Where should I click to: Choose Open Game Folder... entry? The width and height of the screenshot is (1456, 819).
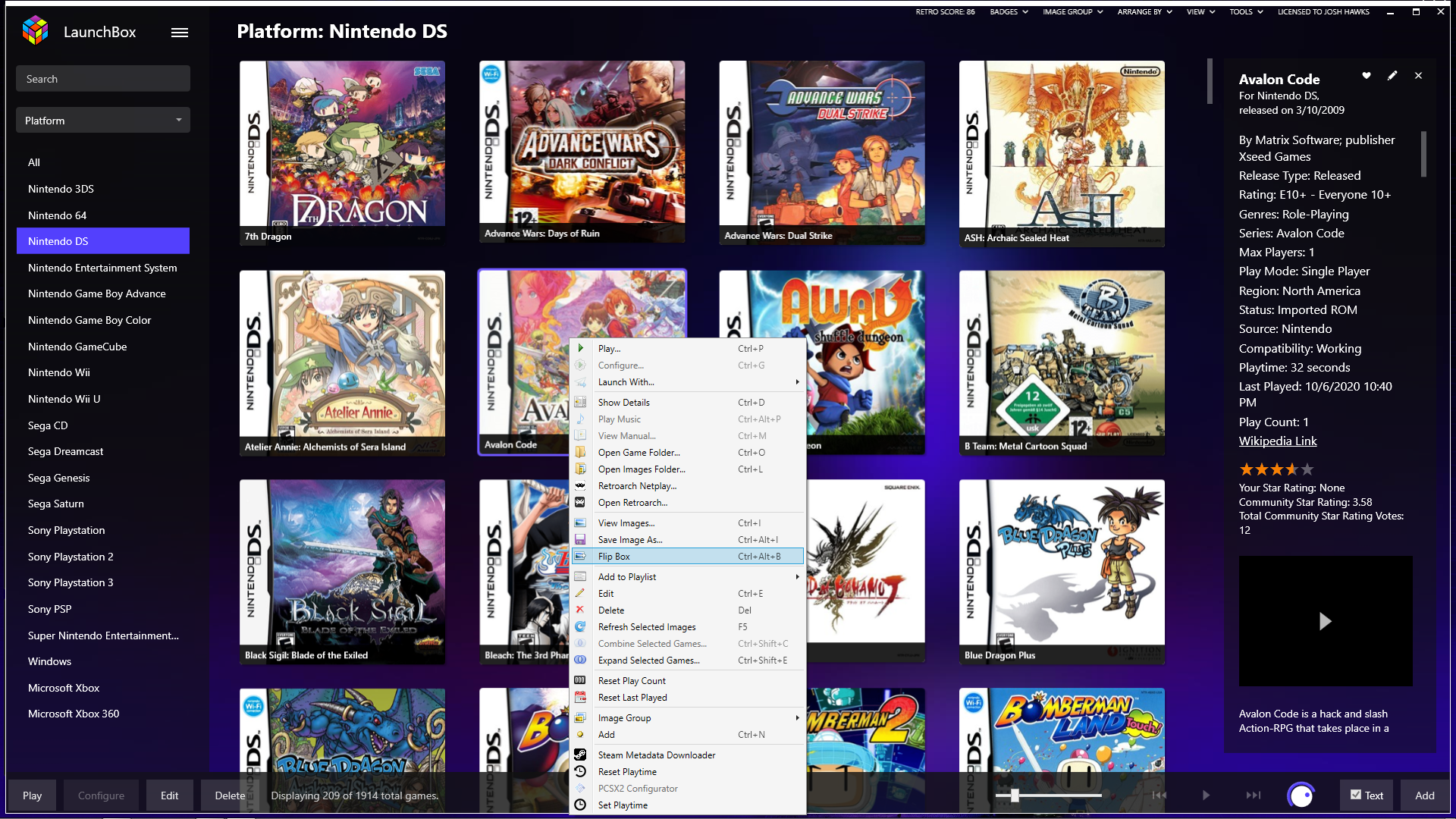(x=688, y=452)
